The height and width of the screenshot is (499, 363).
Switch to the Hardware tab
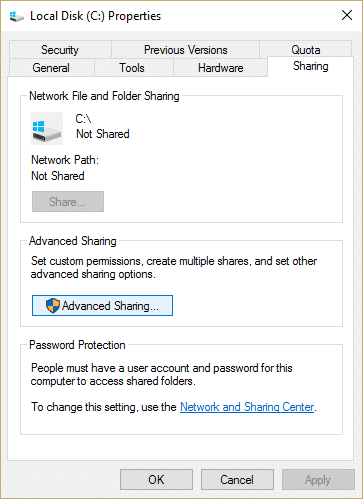click(220, 68)
